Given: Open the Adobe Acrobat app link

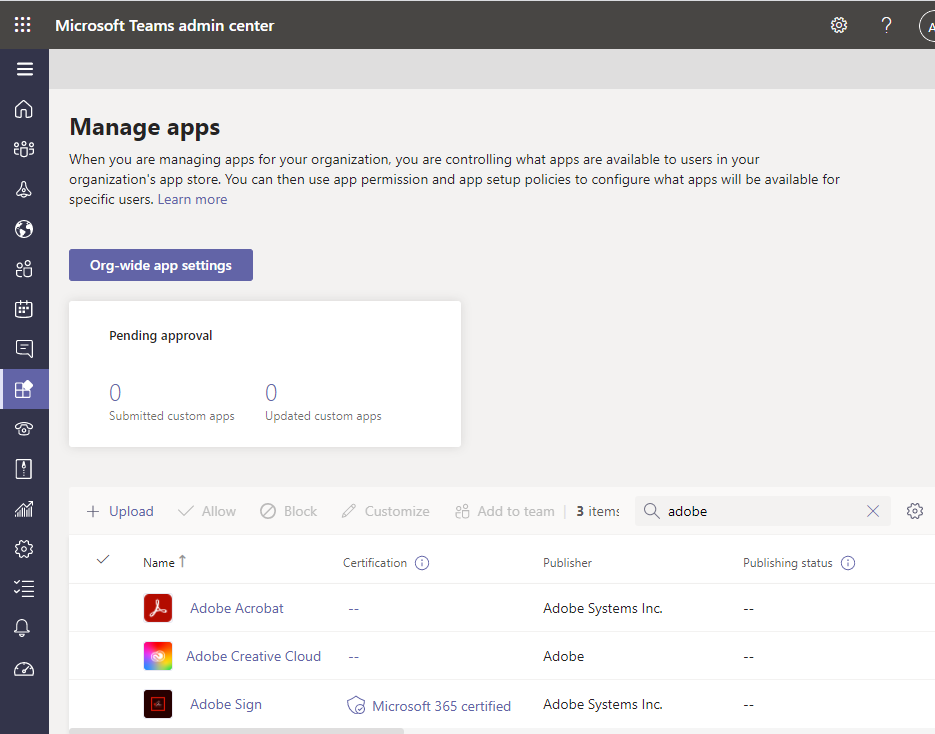Looking at the screenshot, I should tap(237, 608).
